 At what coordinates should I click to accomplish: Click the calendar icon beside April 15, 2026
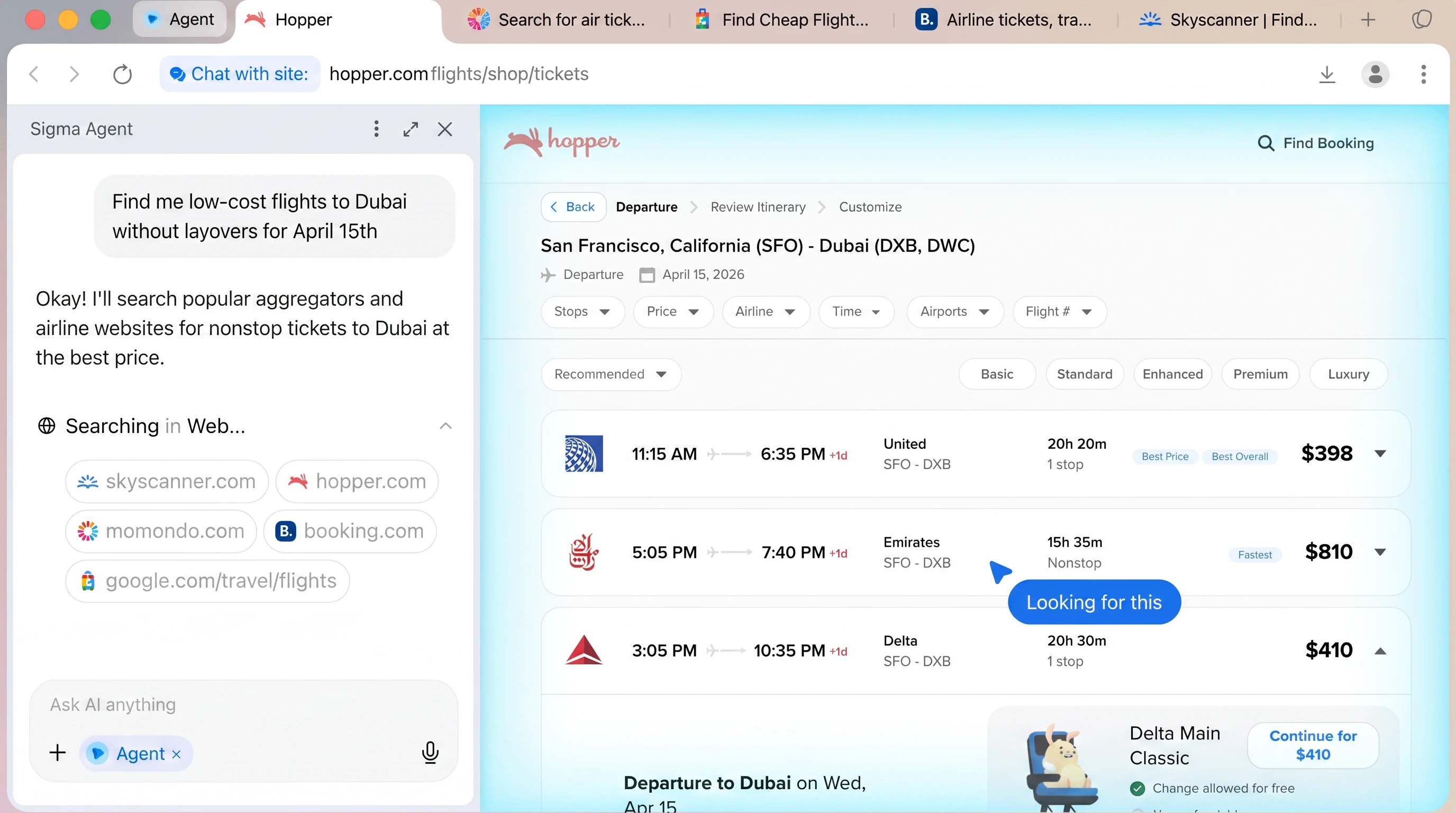click(x=647, y=275)
